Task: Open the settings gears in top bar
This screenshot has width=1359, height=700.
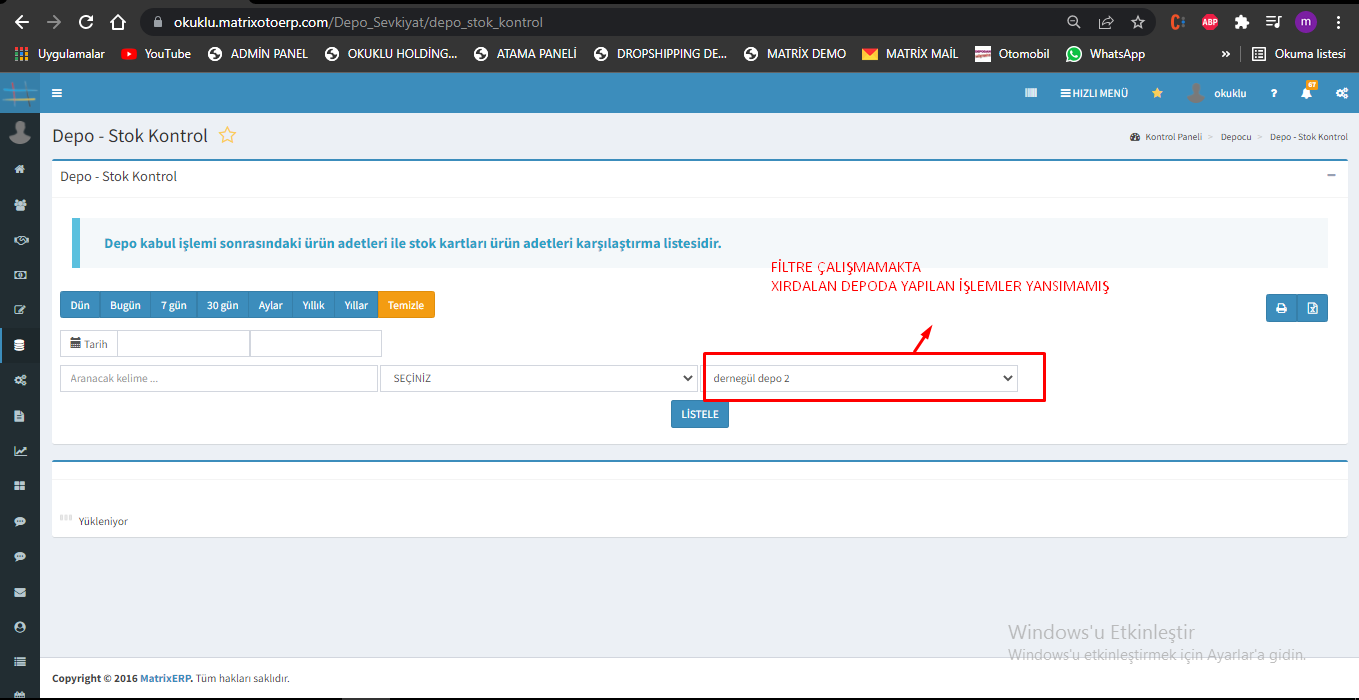Action: pos(1342,93)
